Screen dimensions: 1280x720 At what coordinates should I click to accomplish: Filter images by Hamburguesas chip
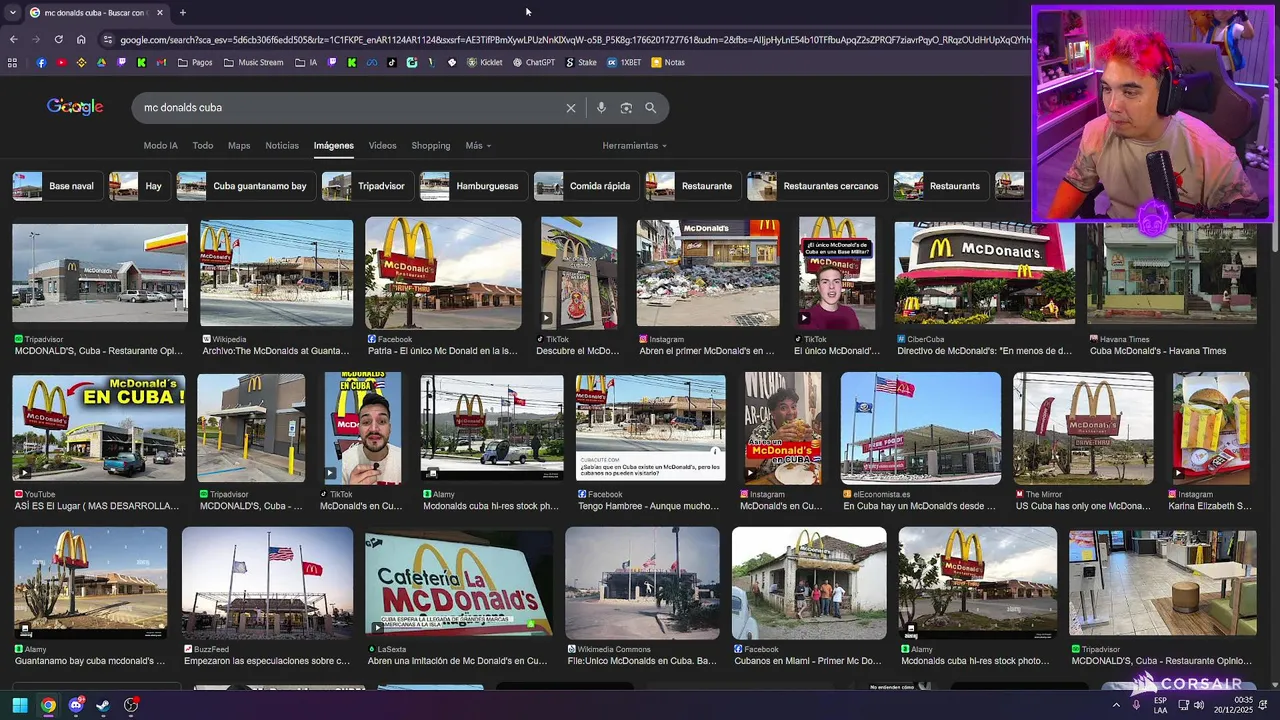click(x=473, y=186)
